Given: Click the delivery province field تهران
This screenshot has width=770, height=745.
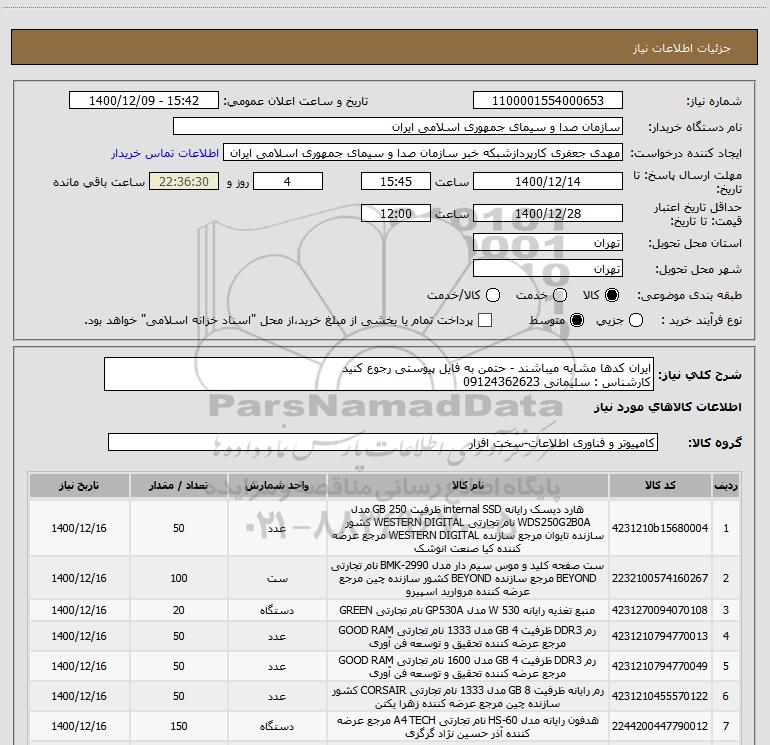Looking at the screenshot, I should point(548,243).
